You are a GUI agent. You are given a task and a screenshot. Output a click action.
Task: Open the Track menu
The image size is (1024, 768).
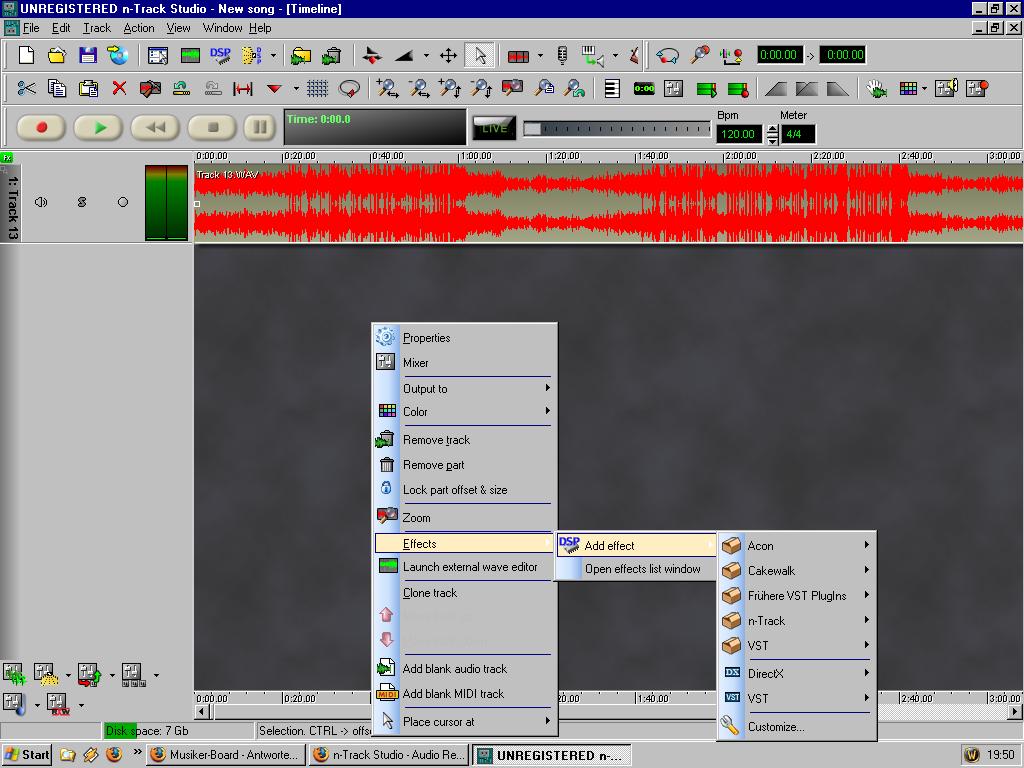click(97, 28)
